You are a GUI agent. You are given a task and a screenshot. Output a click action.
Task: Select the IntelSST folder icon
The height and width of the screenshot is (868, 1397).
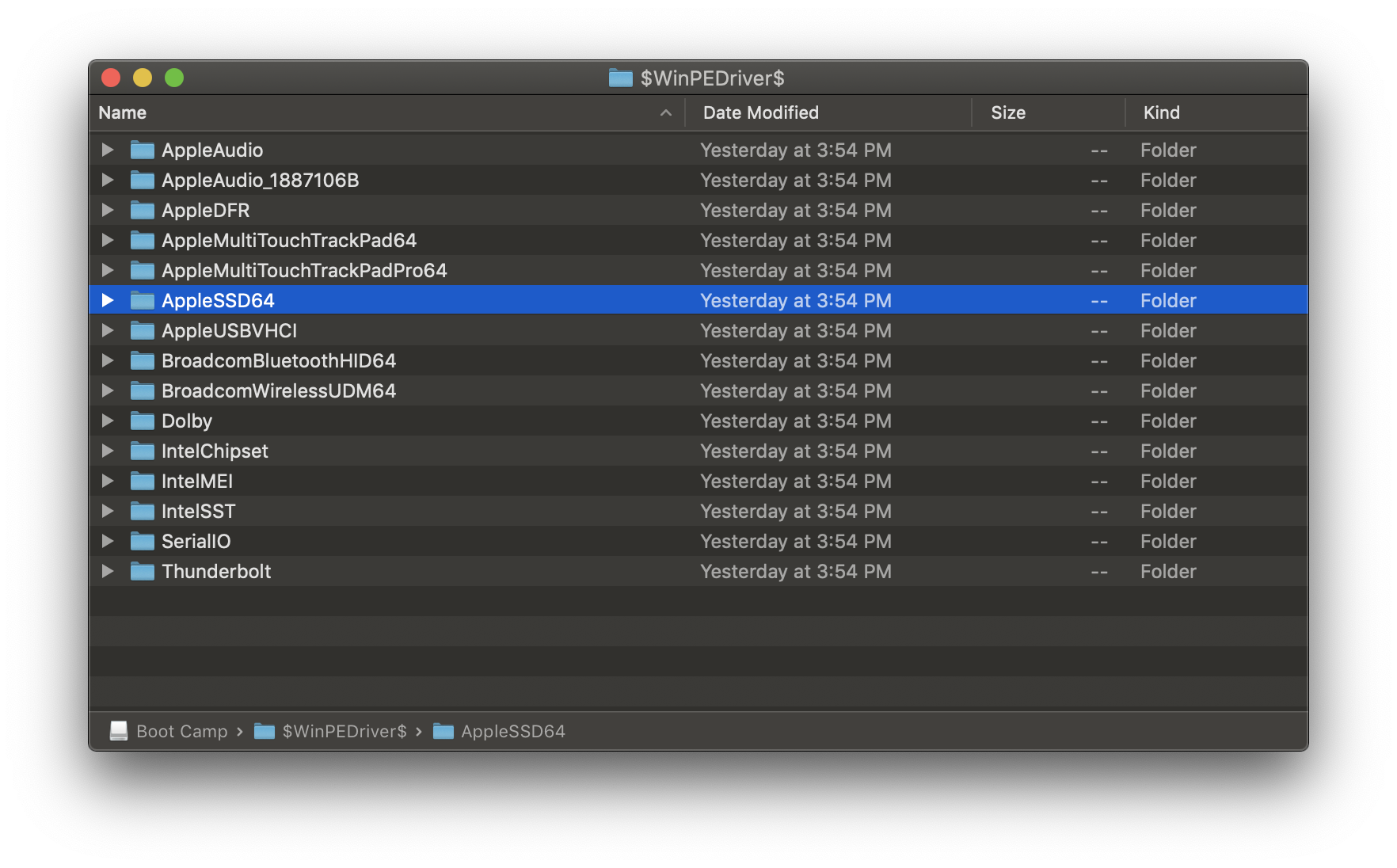coord(143,511)
